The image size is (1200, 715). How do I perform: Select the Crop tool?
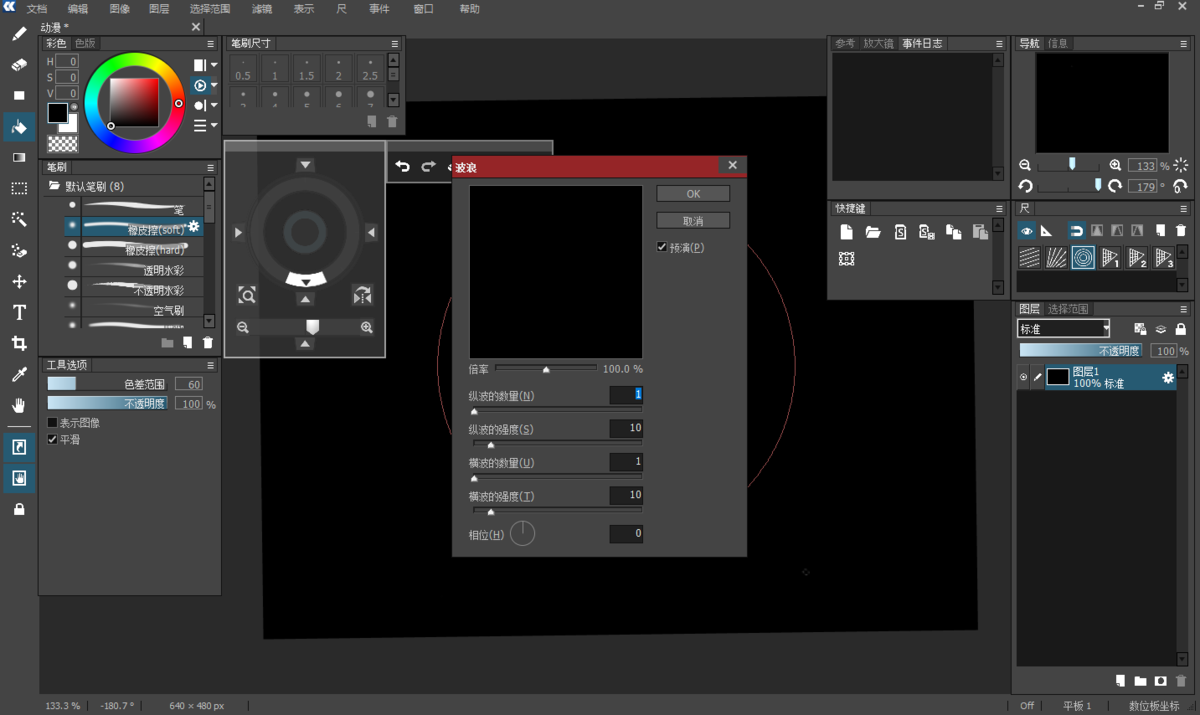[19, 344]
